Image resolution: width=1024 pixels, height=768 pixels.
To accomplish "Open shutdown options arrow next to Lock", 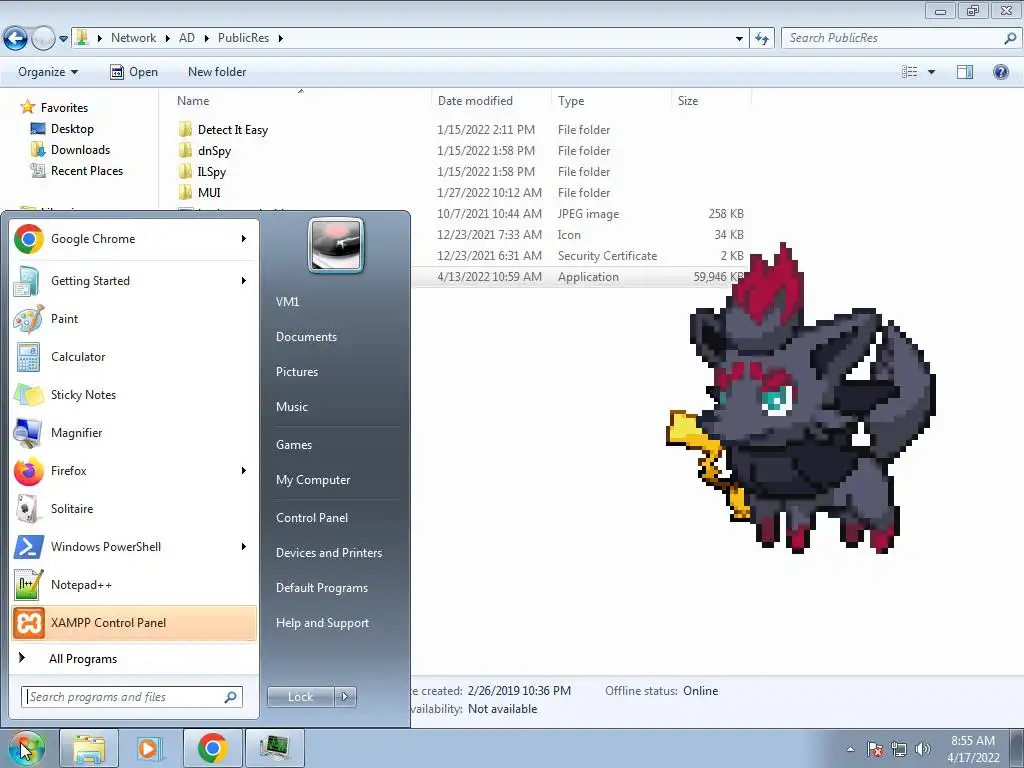I will click(x=345, y=697).
